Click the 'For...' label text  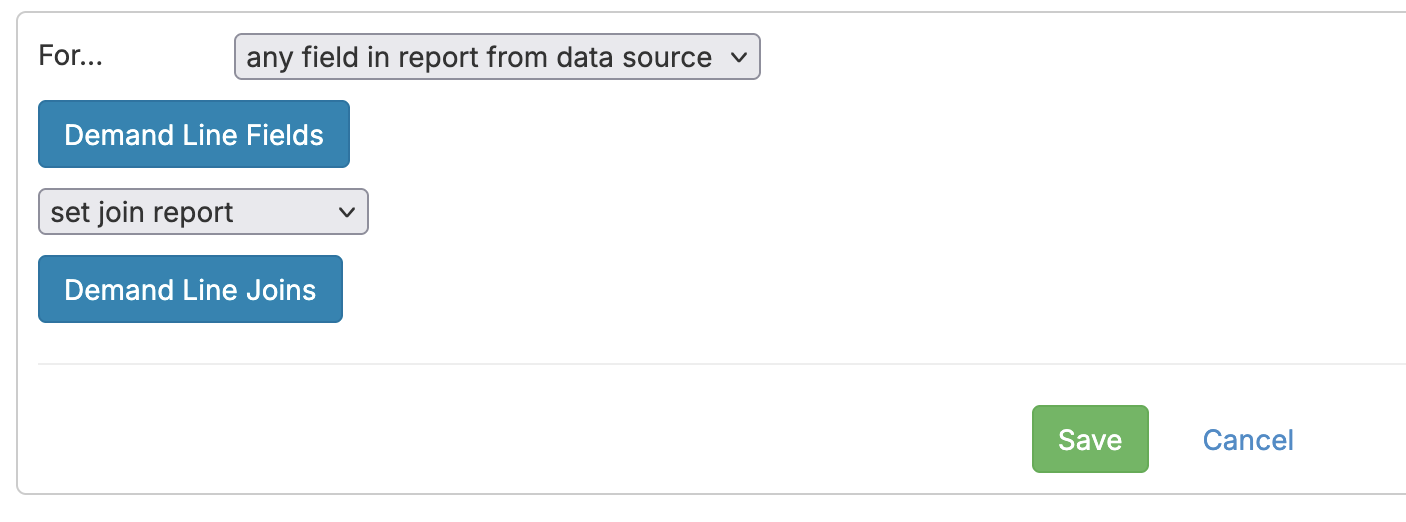(x=71, y=55)
